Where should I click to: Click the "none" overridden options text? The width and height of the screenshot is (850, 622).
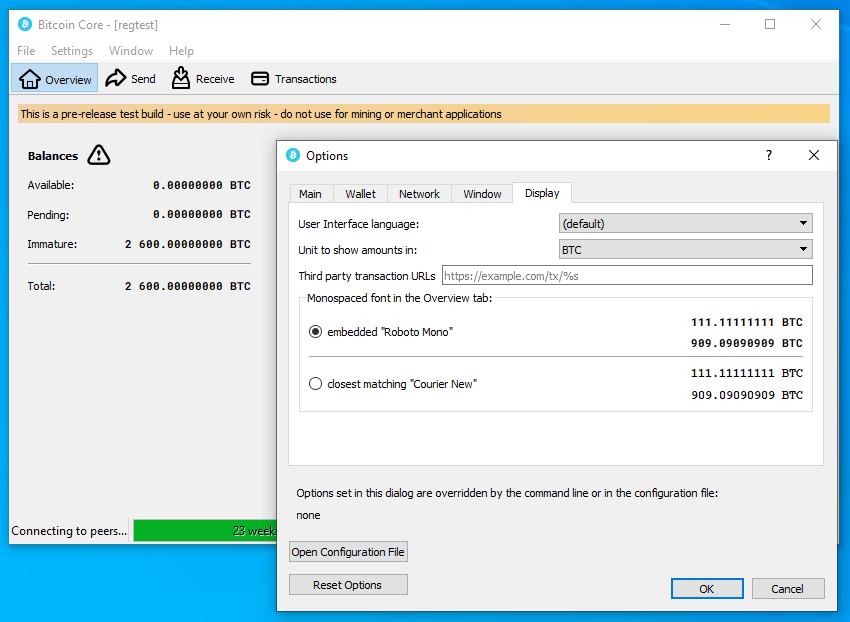point(308,515)
